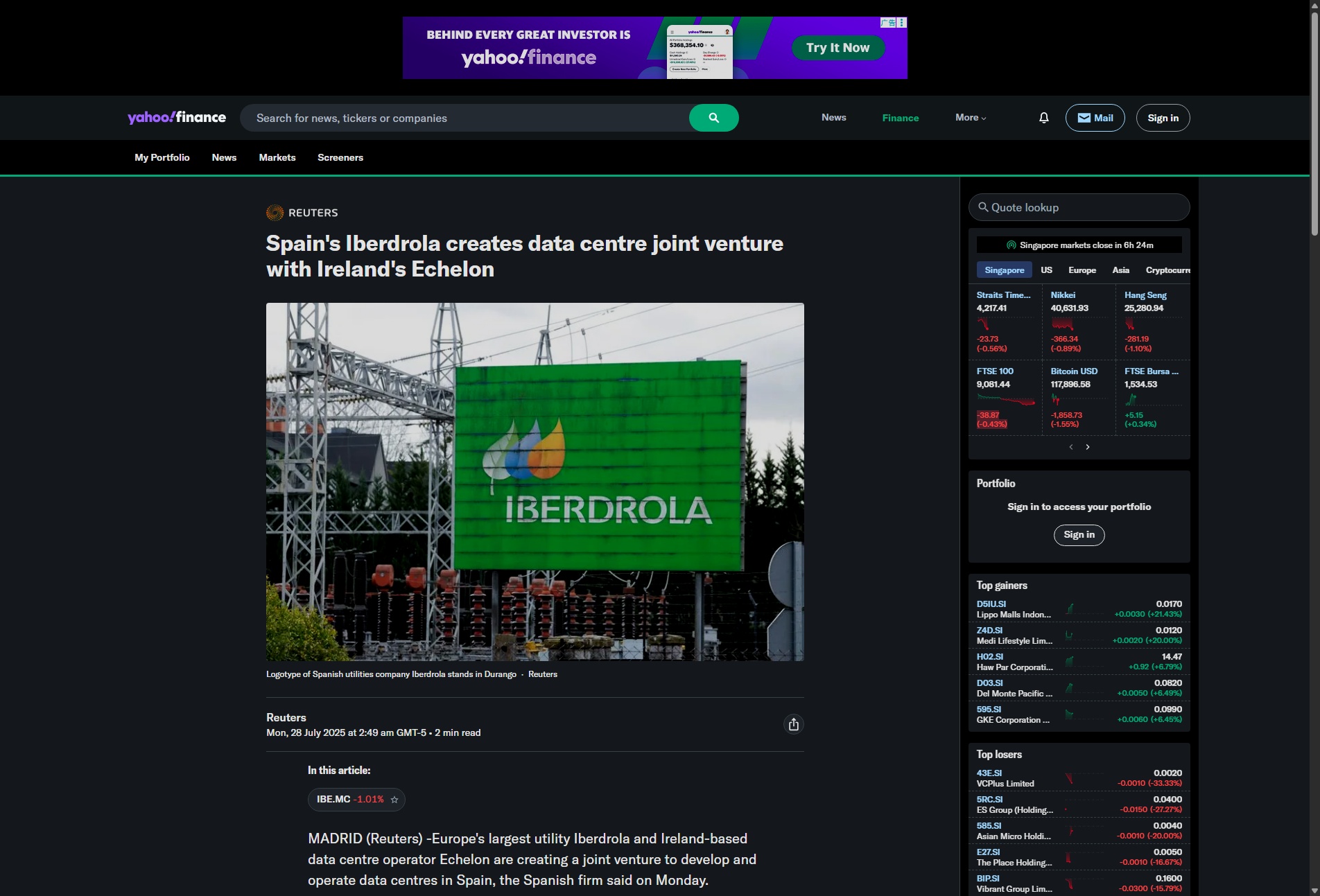The image size is (1320, 896).
Task: Click the Yahoo Finance banner ad
Action: click(x=654, y=48)
